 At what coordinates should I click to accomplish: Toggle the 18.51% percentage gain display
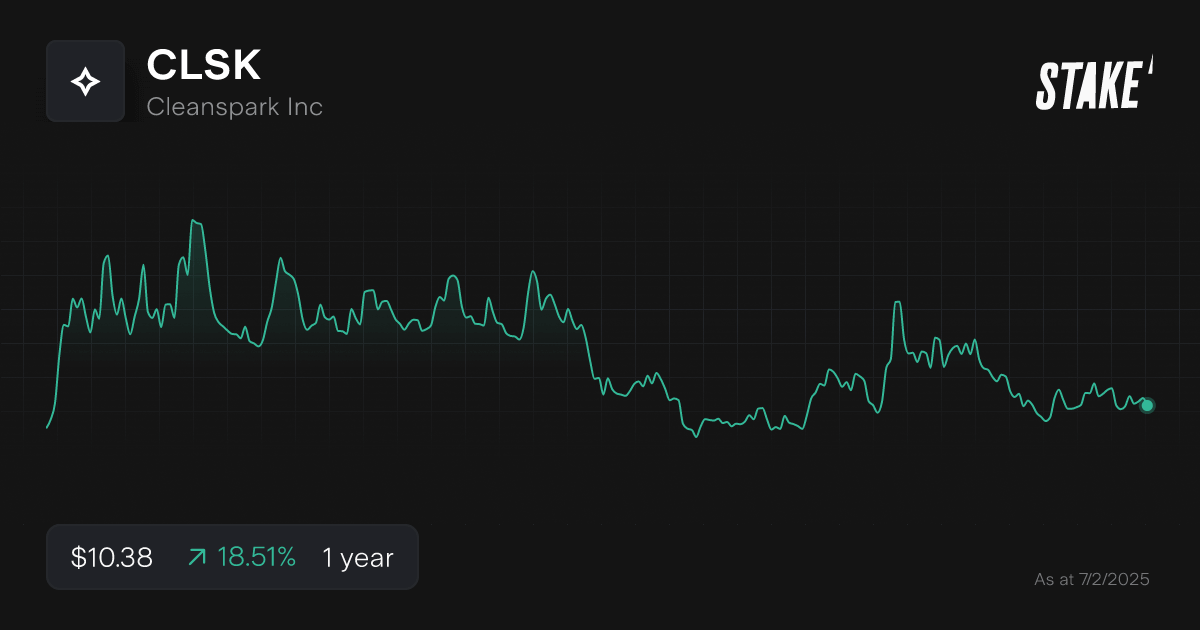(x=256, y=557)
